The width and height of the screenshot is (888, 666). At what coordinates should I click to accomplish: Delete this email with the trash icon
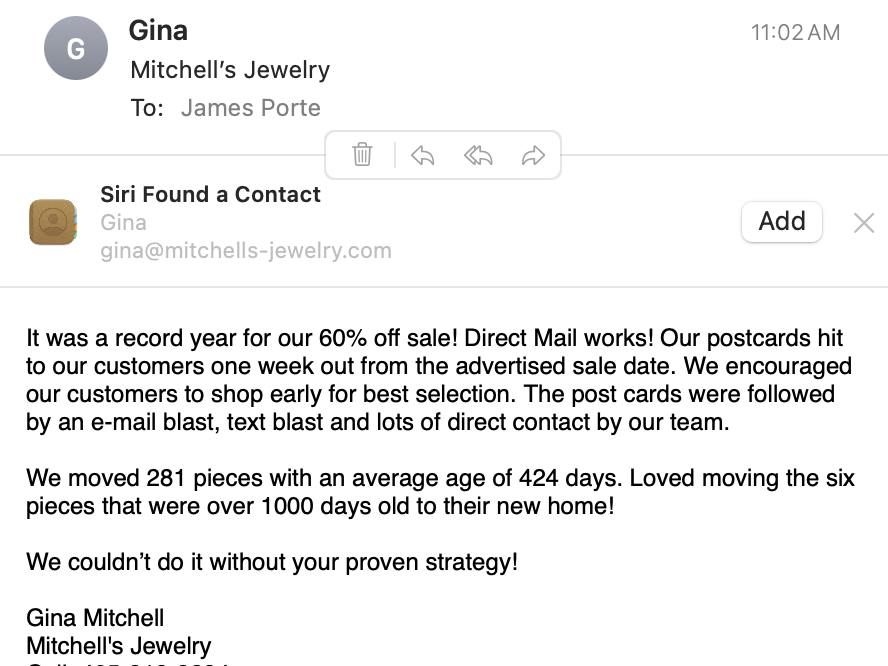point(362,155)
